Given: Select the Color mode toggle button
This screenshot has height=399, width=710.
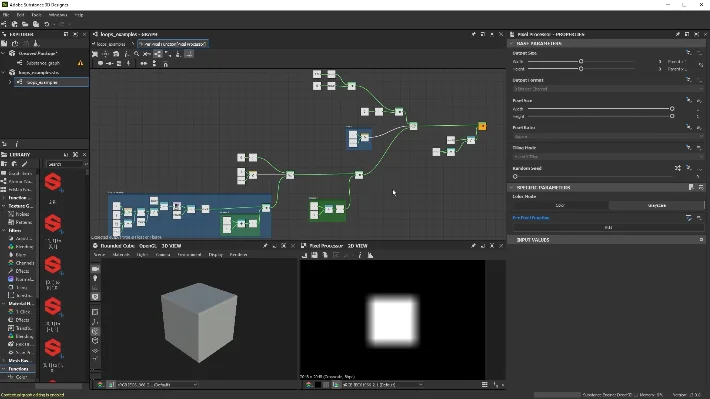Looking at the screenshot, I should click(x=560, y=206).
